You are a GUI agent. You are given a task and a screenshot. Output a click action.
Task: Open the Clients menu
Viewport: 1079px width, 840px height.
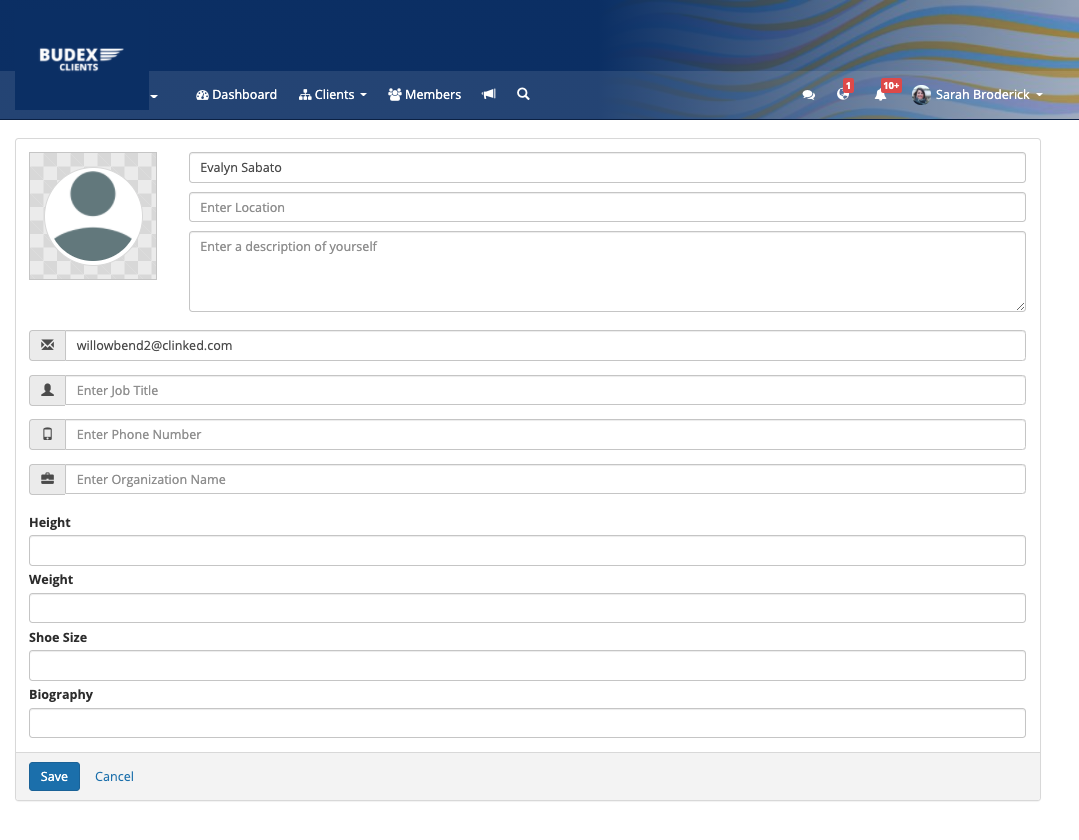pyautogui.click(x=332, y=94)
